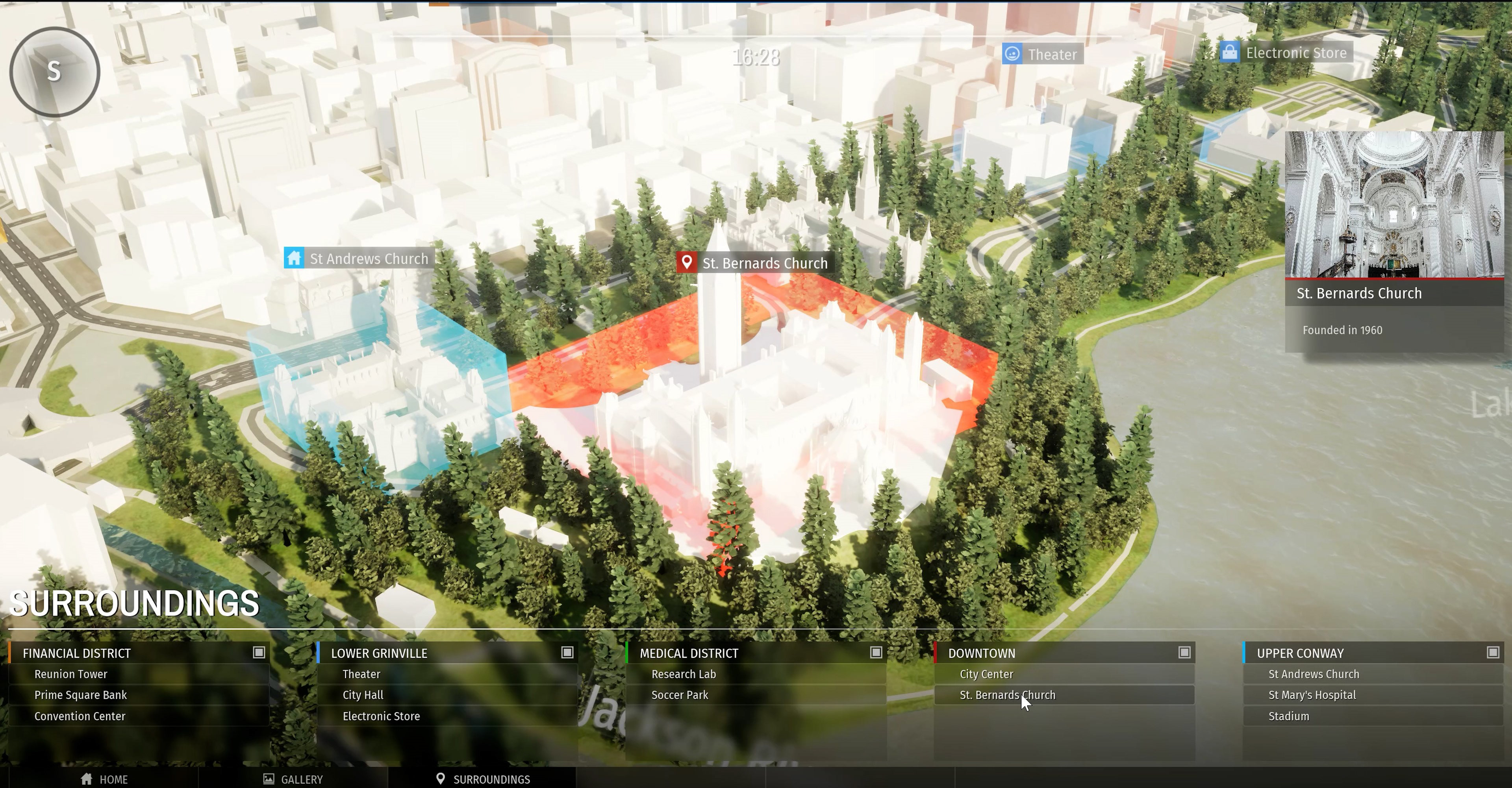Screen dimensions: 1512x788
Task: Click the Surroundings location pin icon
Action: click(x=441, y=779)
